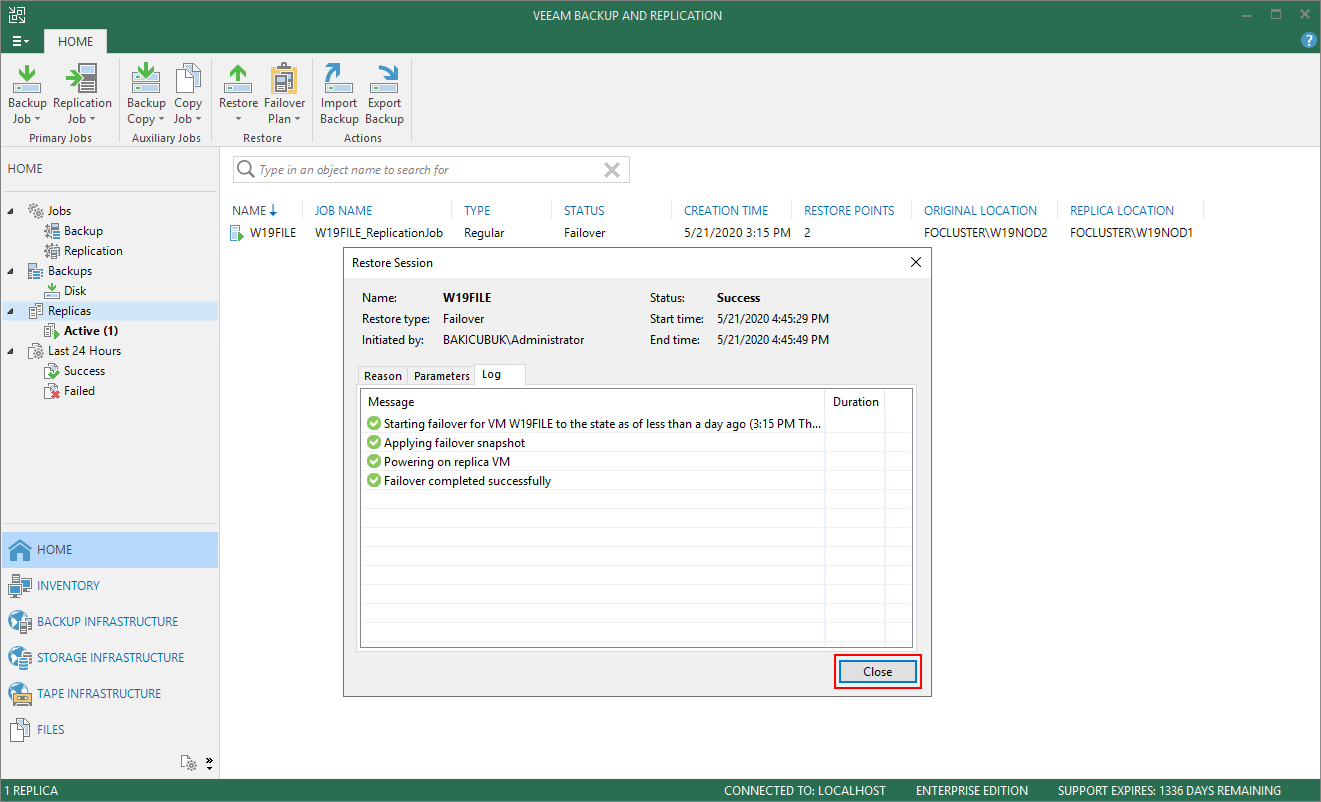1321x802 pixels.
Task: Switch to the Parameters tab
Action: tap(441, 376)
